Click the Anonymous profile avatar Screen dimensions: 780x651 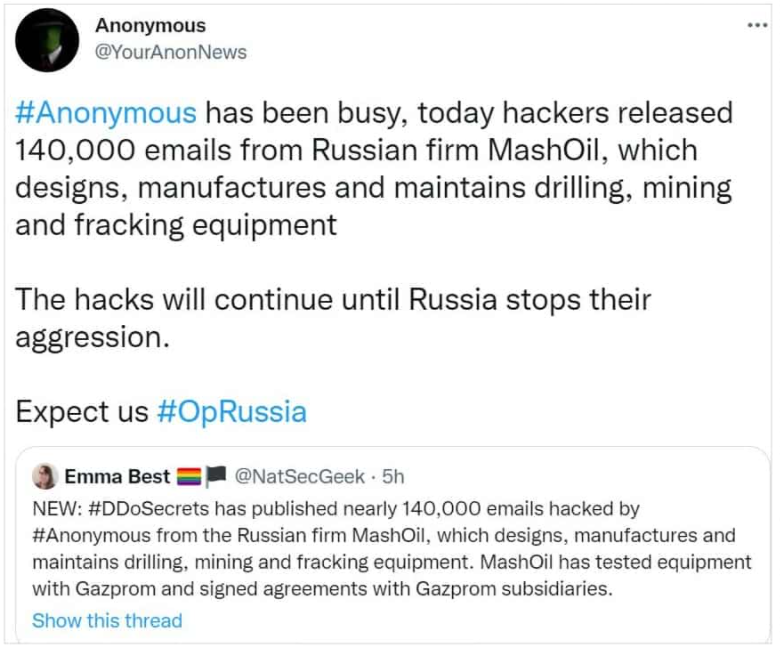(47, 40)
